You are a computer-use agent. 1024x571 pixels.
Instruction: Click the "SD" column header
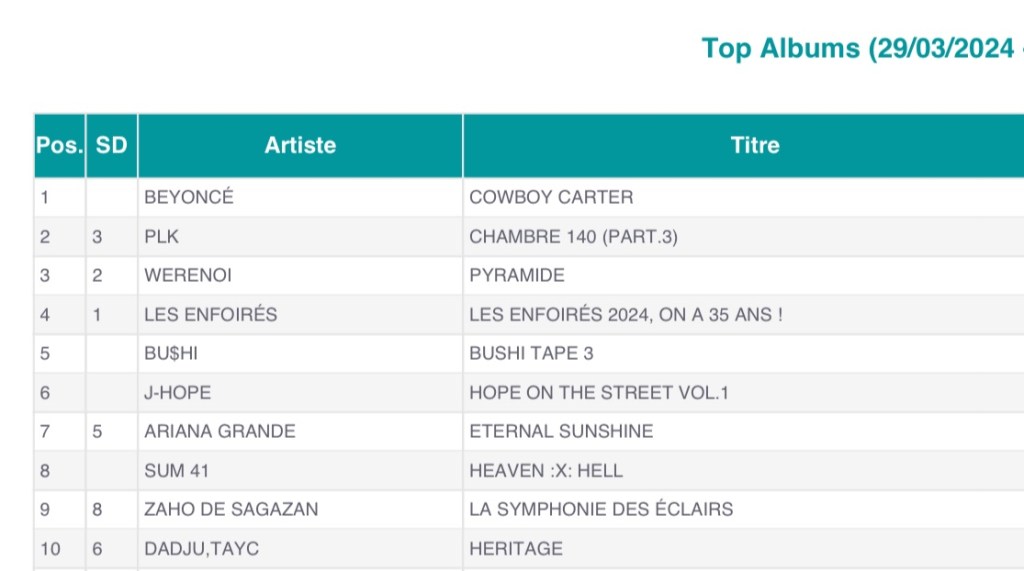111,146
